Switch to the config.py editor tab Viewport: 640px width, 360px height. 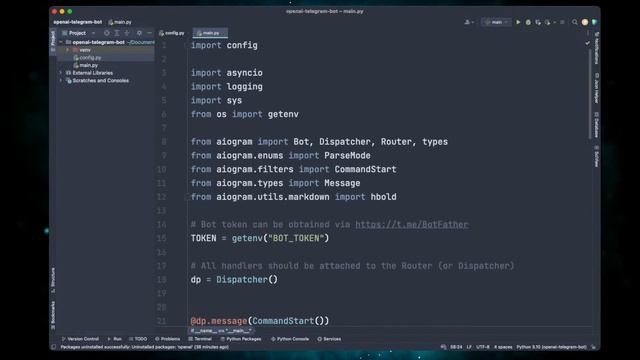[x=172, y=33]
